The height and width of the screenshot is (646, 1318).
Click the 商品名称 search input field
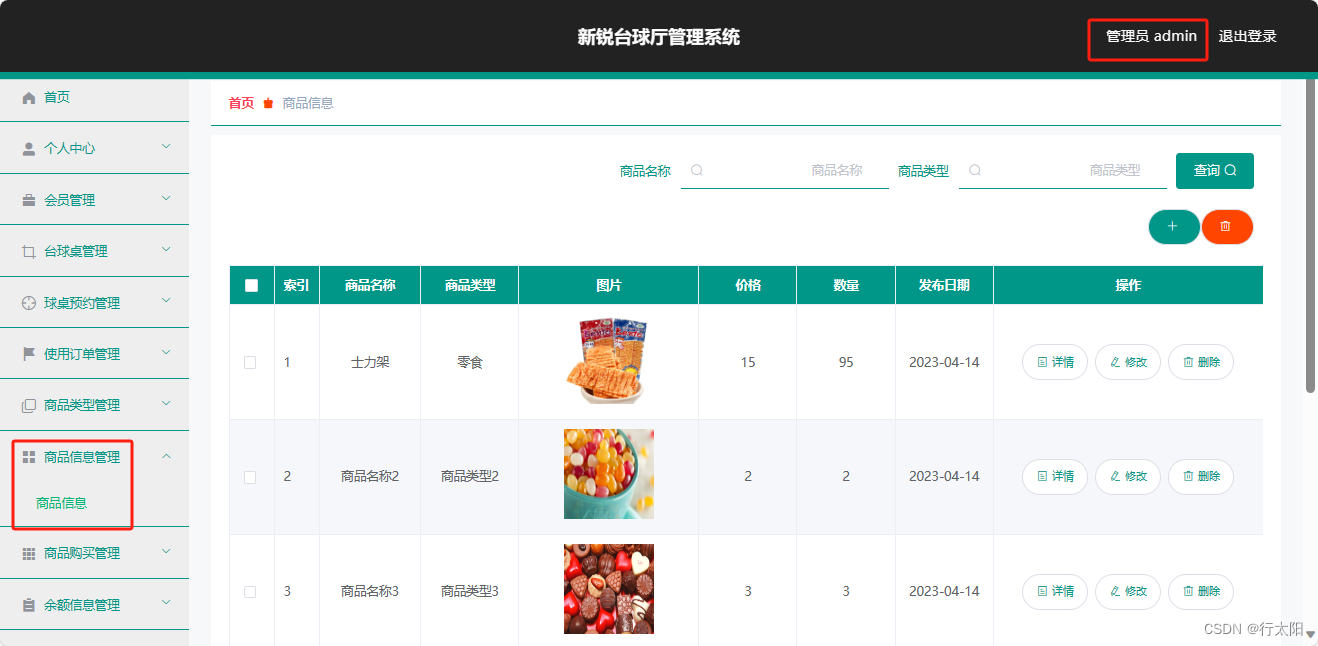[x=785, y=170]
